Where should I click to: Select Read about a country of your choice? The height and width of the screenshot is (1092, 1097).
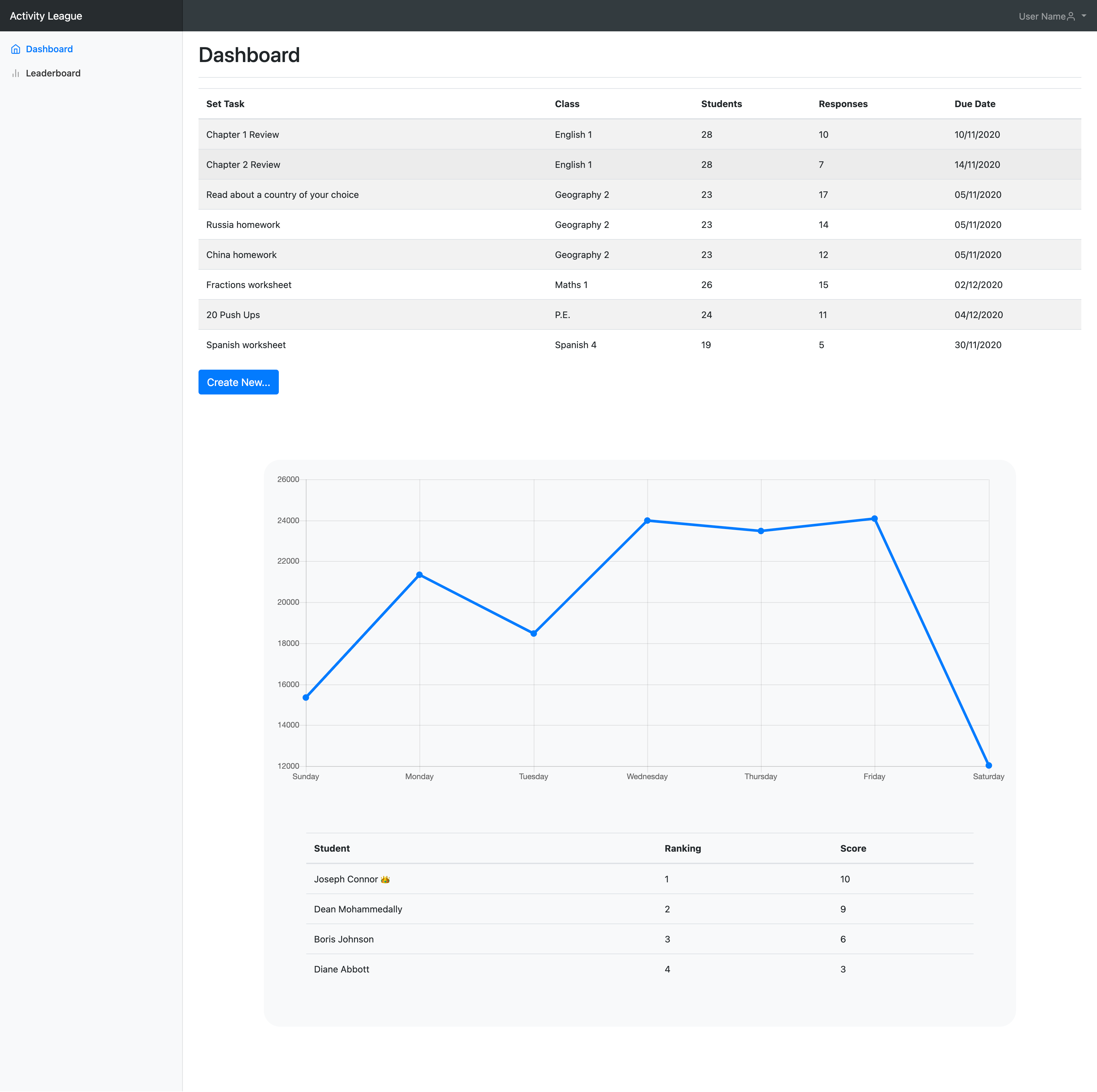(x=283, y=195)
